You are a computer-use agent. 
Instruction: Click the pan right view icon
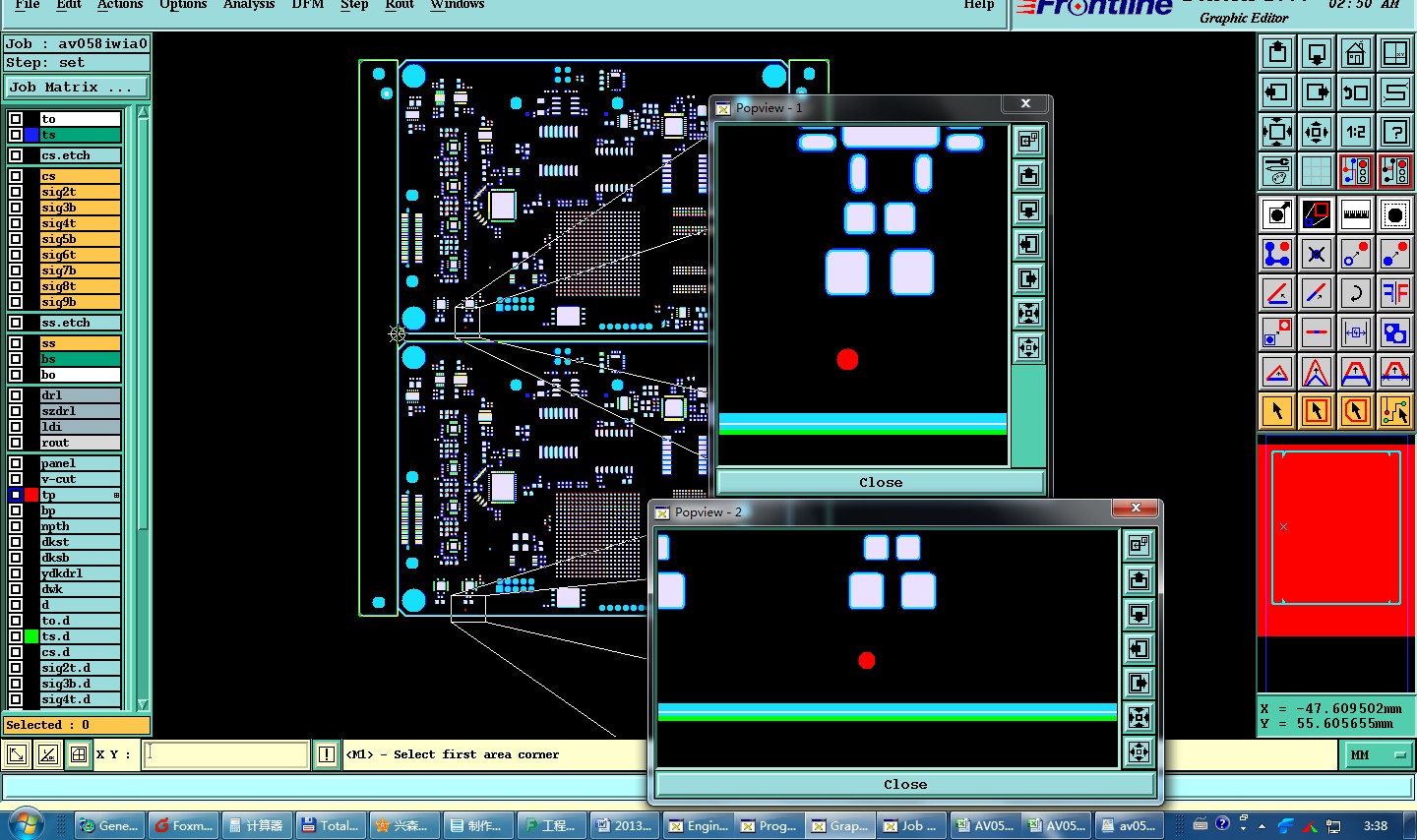point(1317,92)
